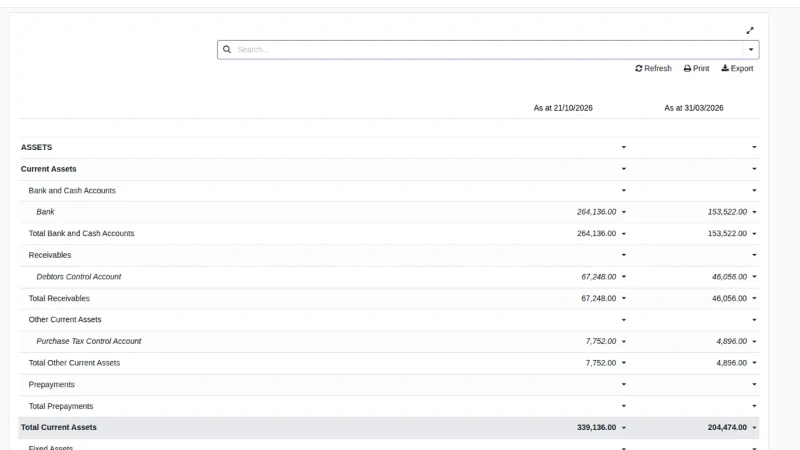This screenshot has width=800, height=450.
Task: Click the 'As at 21/10/2026' column header
Action: point(563,108)
